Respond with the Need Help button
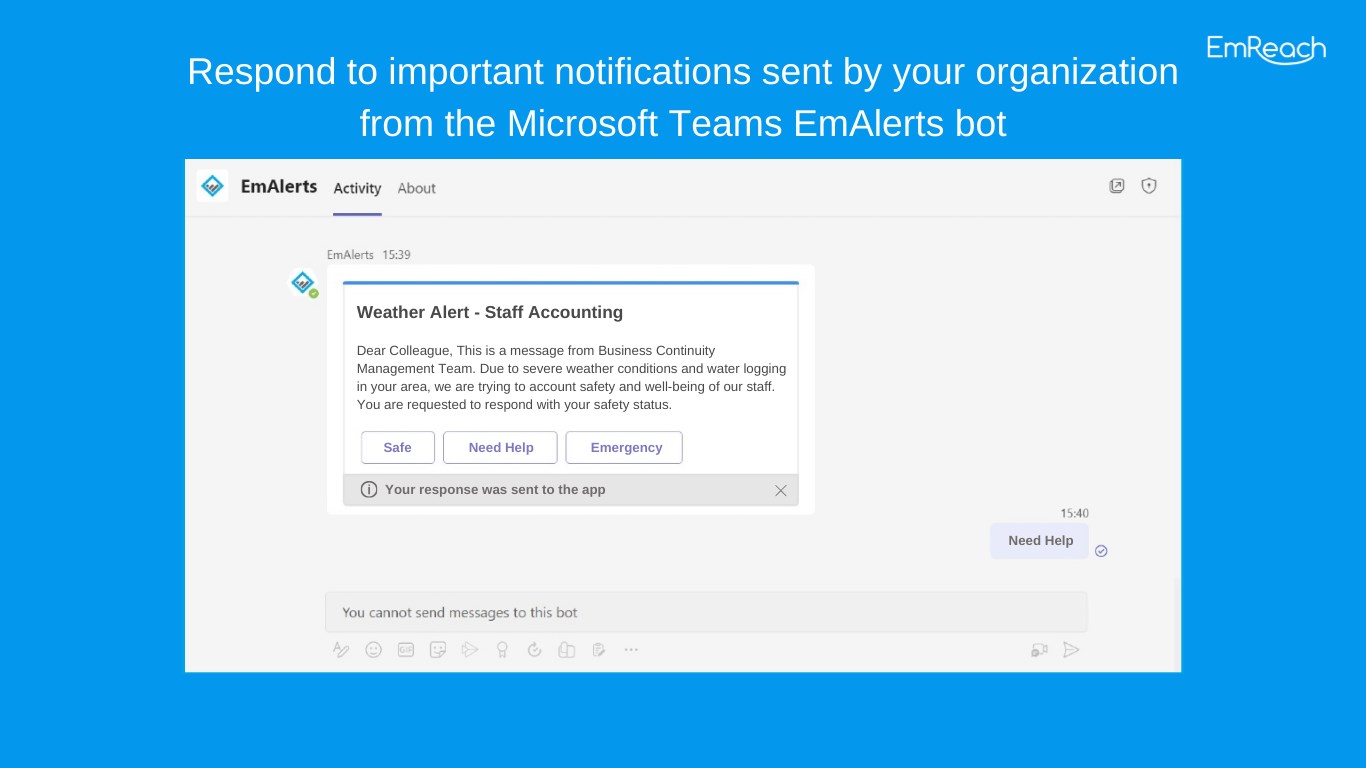Screen dimensions: 1366x768 500,448
